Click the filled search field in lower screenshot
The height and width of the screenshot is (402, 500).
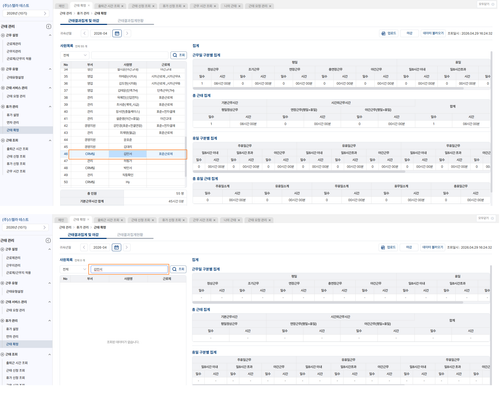coord(129,269)
